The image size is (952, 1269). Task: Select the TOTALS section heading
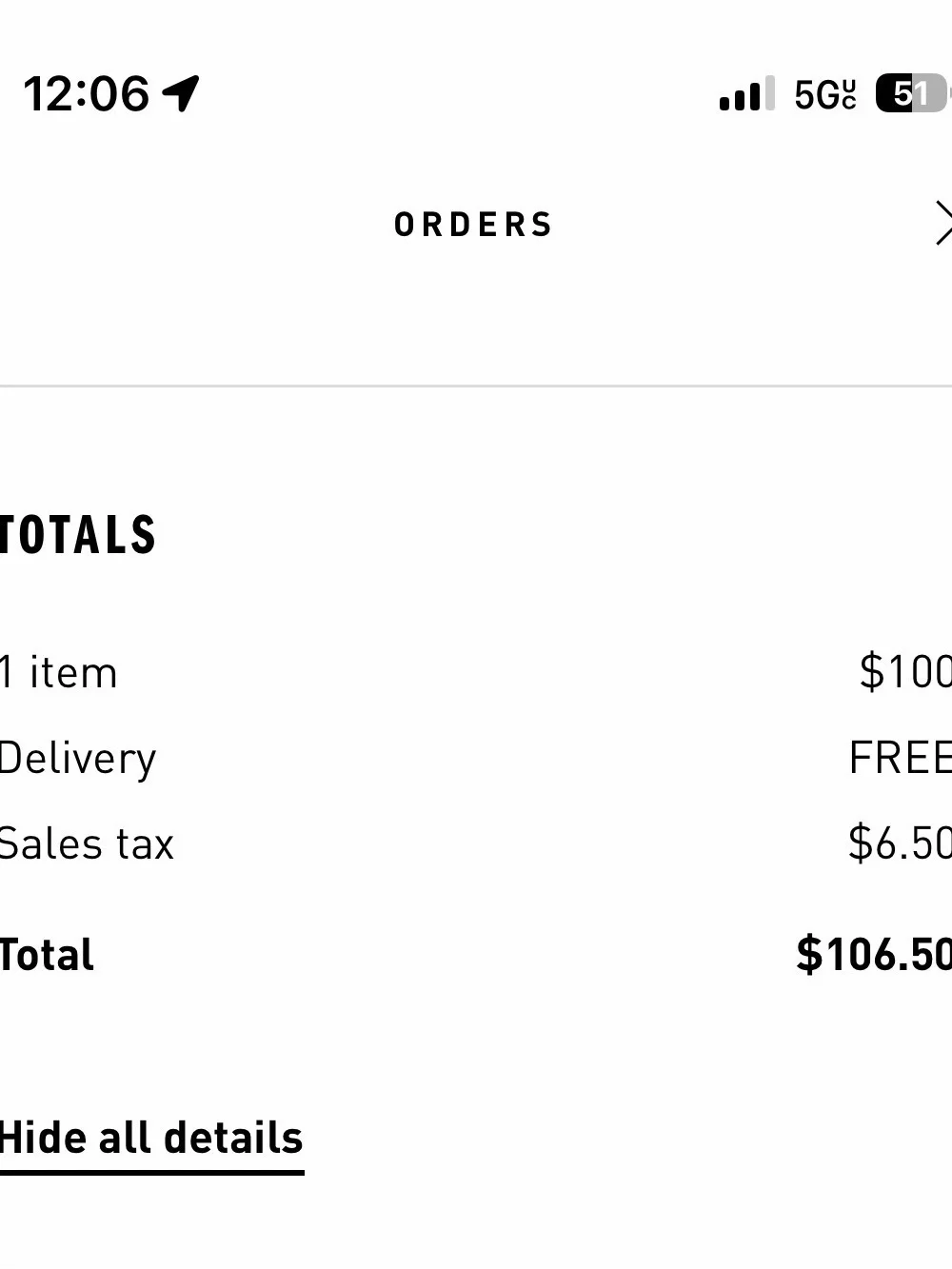77,534
